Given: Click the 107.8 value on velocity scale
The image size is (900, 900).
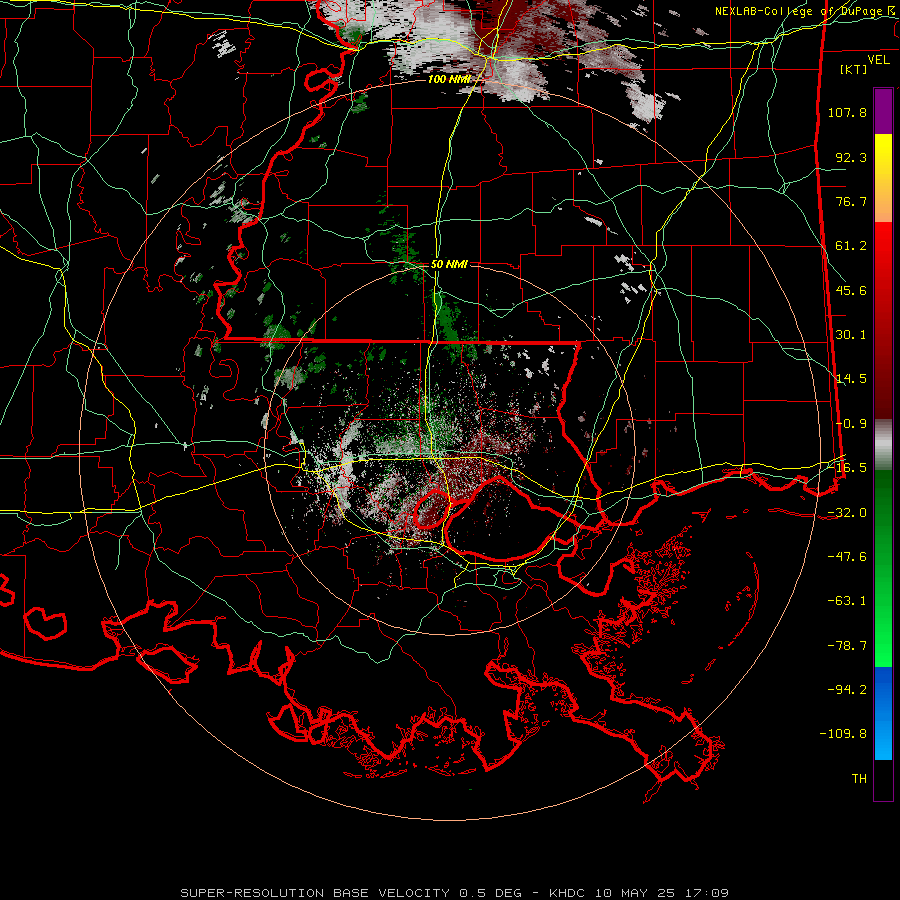Looking at the screenshot, I should [847, 112].
